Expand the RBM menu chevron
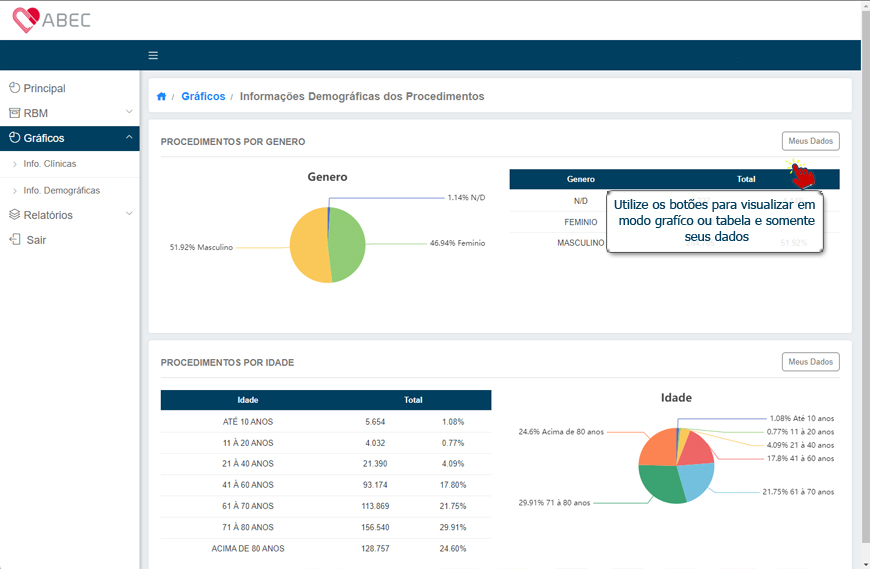The width and height of the screenshot is (870, 569). pyautogui.click(x=129, y=112)
